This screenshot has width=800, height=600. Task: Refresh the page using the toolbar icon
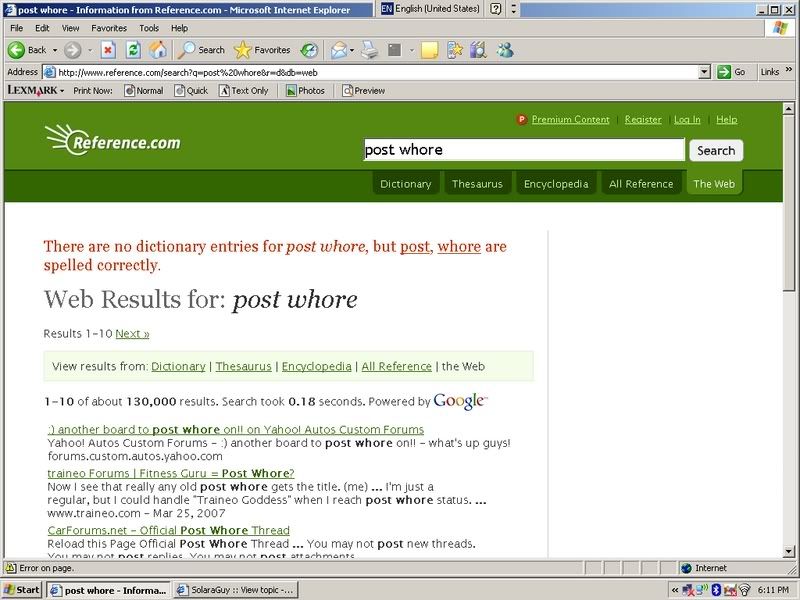(x=133, y=50)
